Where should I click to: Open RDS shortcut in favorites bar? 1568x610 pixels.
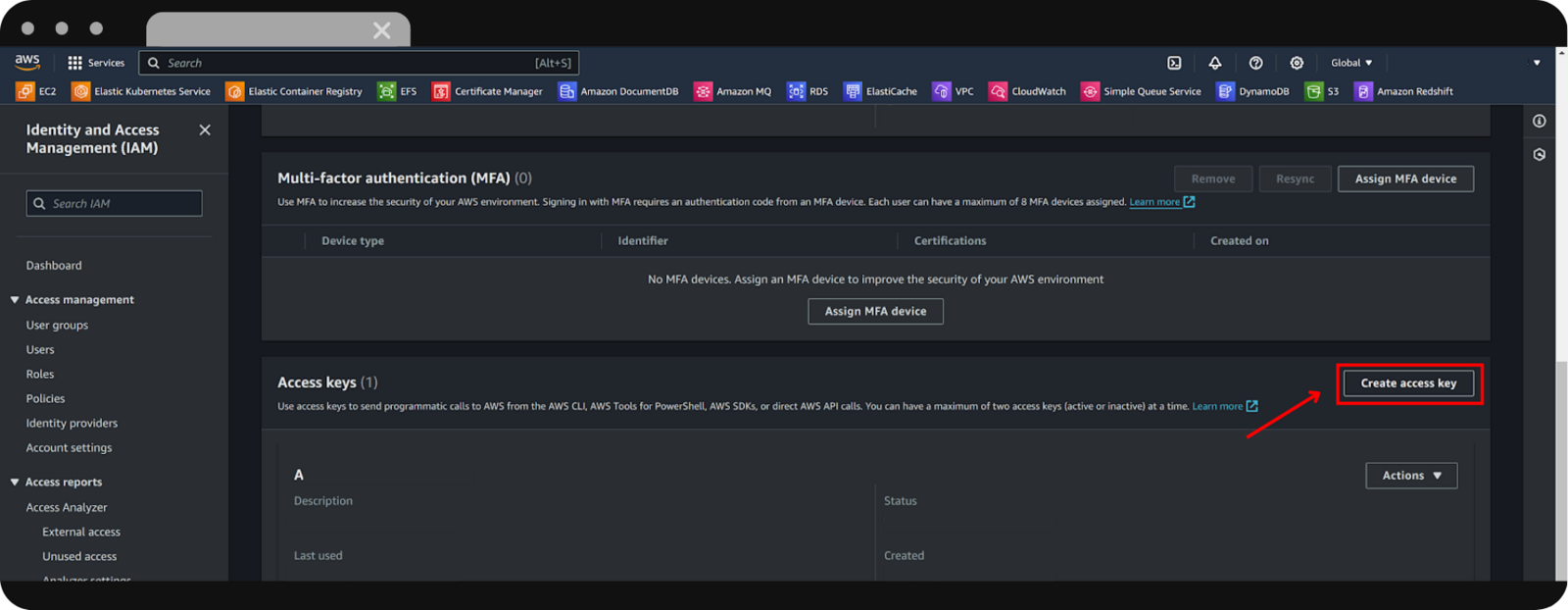click(808, 91)
